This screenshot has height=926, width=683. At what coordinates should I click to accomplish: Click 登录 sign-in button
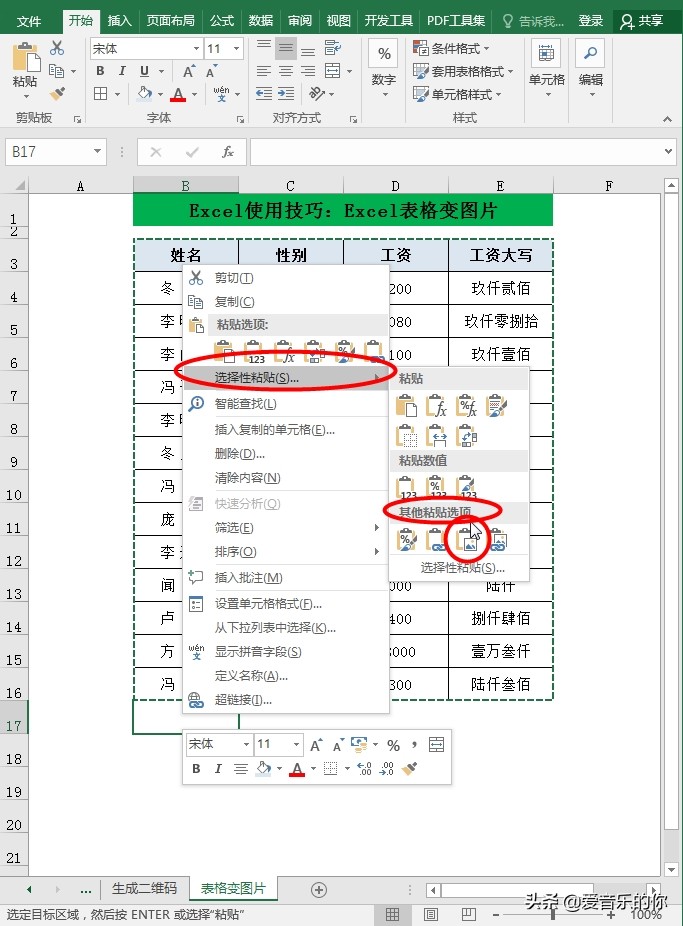click(x=590, y=21)
